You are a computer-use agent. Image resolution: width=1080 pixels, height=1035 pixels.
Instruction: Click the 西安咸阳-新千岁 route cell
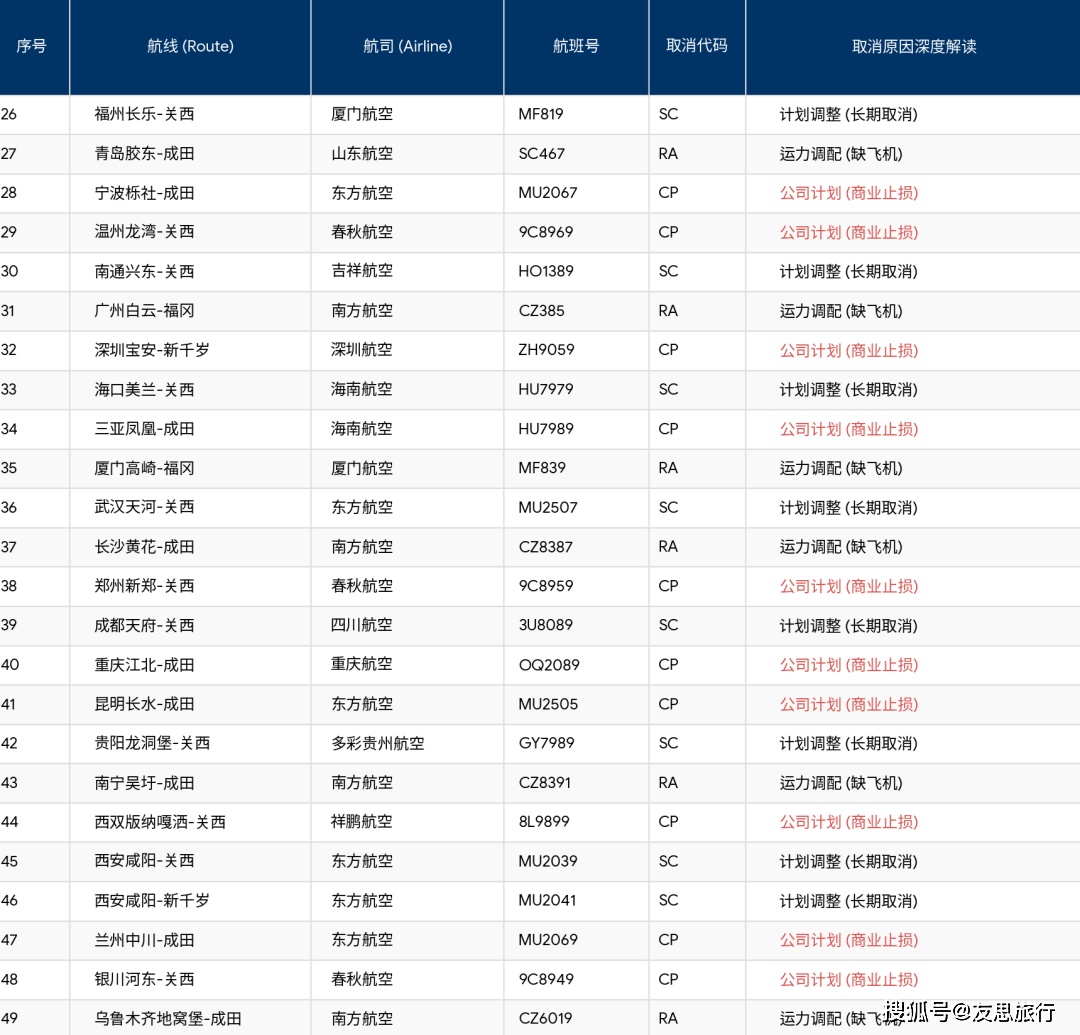coord(152,901)
